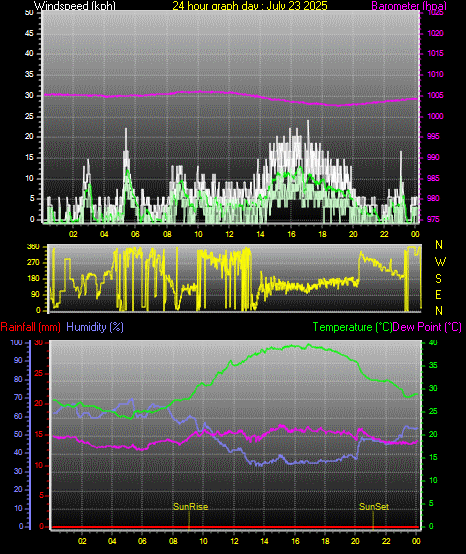This screenshot has height=554, width=466.
Task: Click the '70' humidity axis value
Action: [18, 397]
